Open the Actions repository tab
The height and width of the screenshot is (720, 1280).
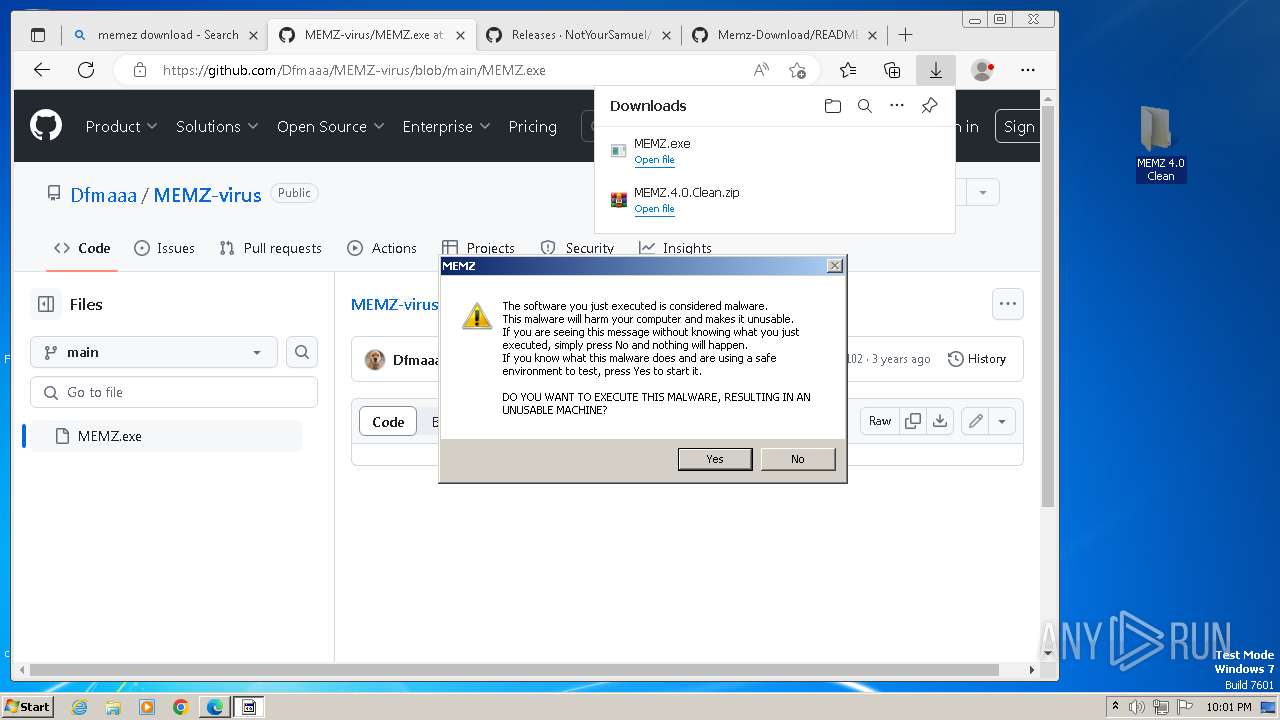click(381, 248)
